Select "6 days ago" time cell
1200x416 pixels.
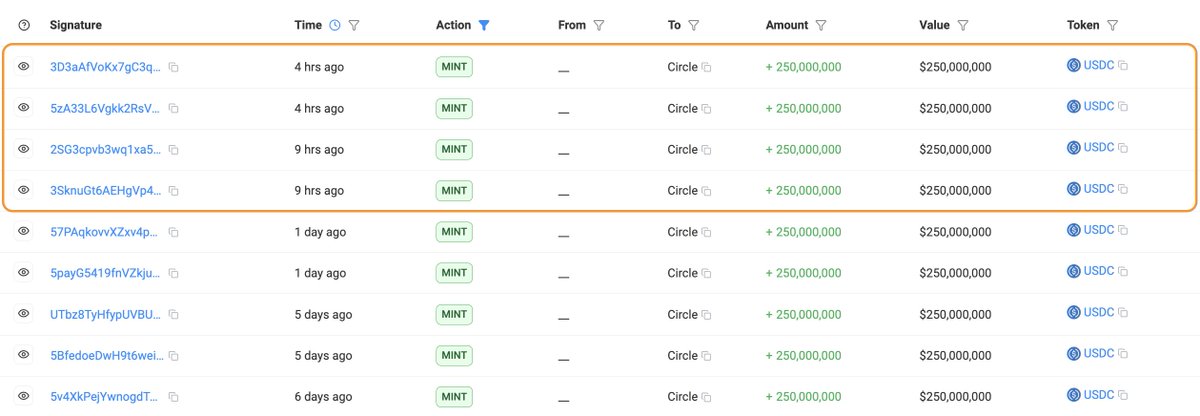pyautogui.click(x=323, y=396)
